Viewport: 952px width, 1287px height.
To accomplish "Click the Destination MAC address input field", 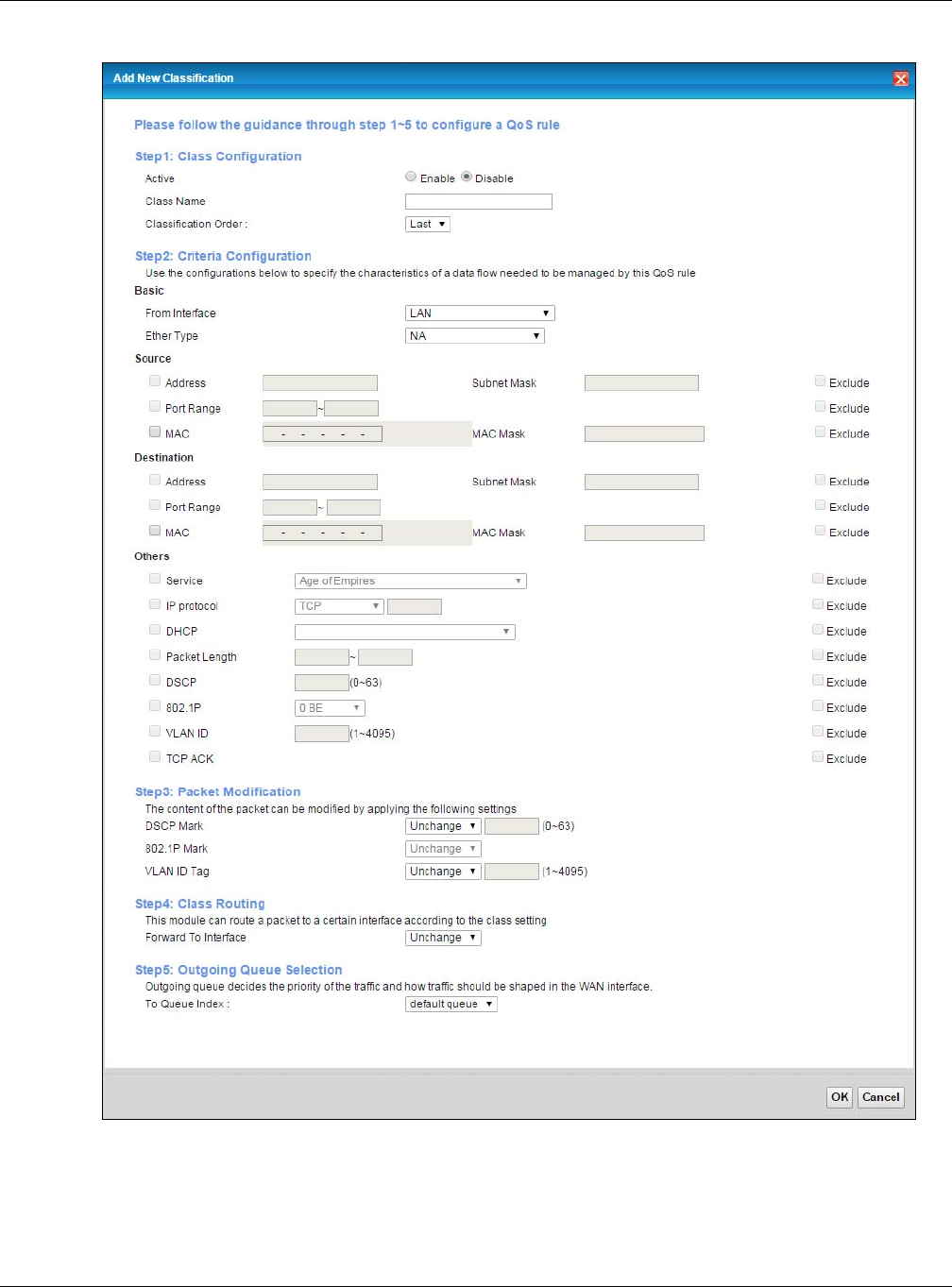I will tap(322, 533).
